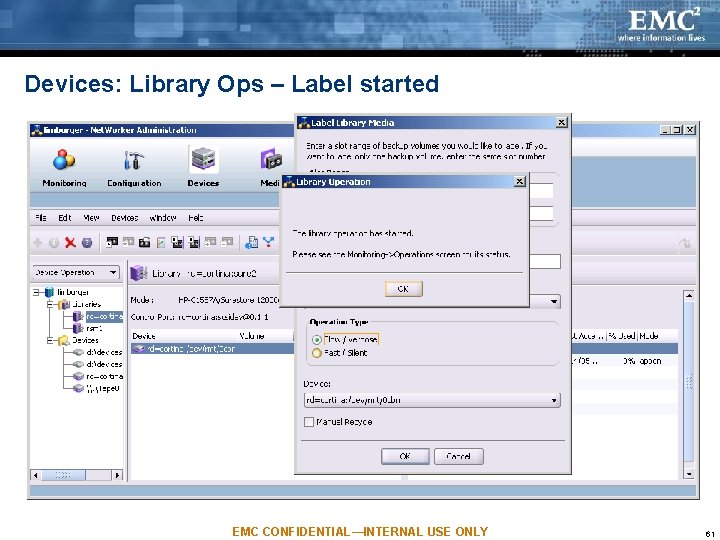Click the % Used column header
720x540 pixels.
coord(622,336)
